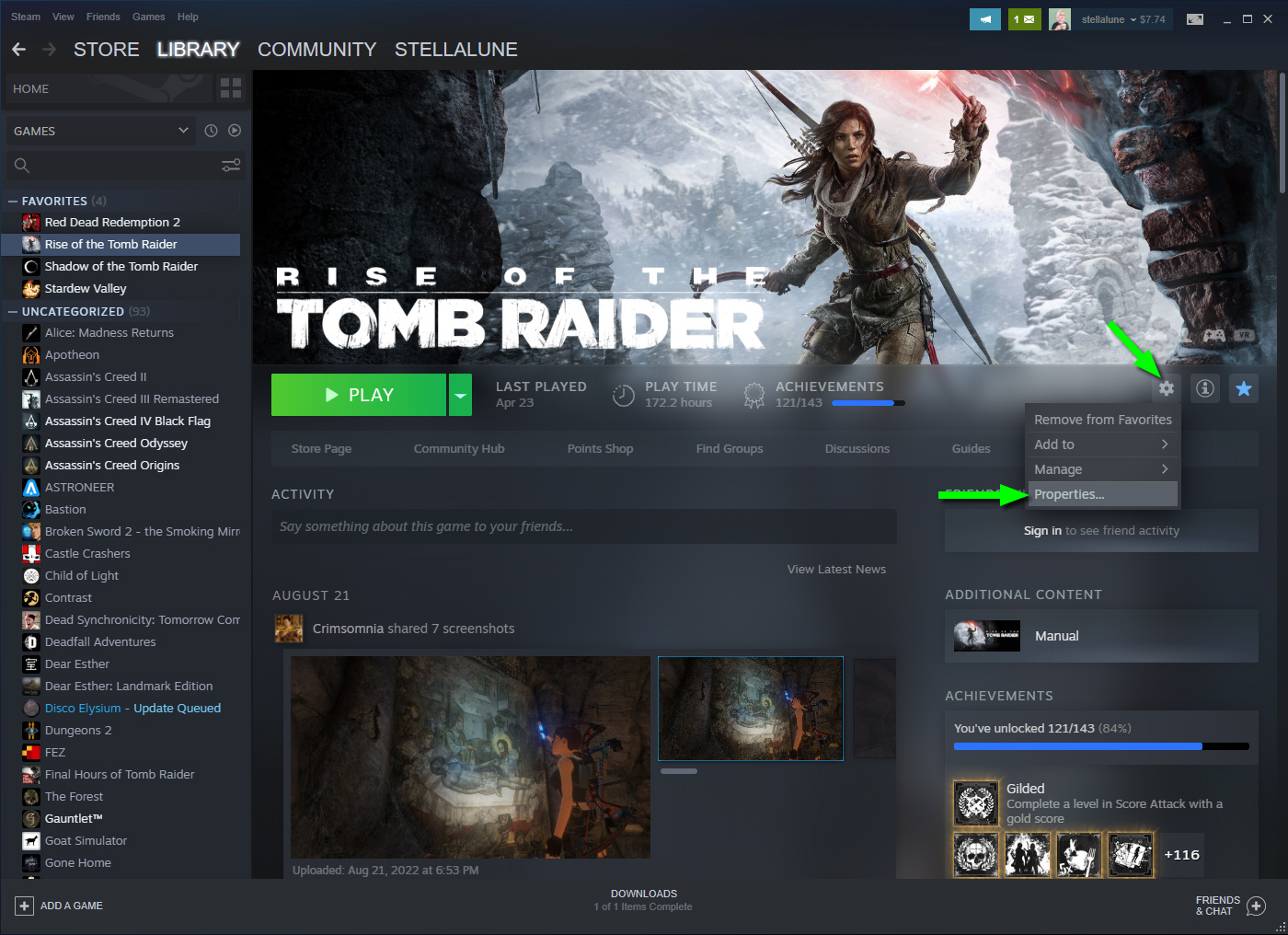Switch to grid collections view icon

point(230,88)
